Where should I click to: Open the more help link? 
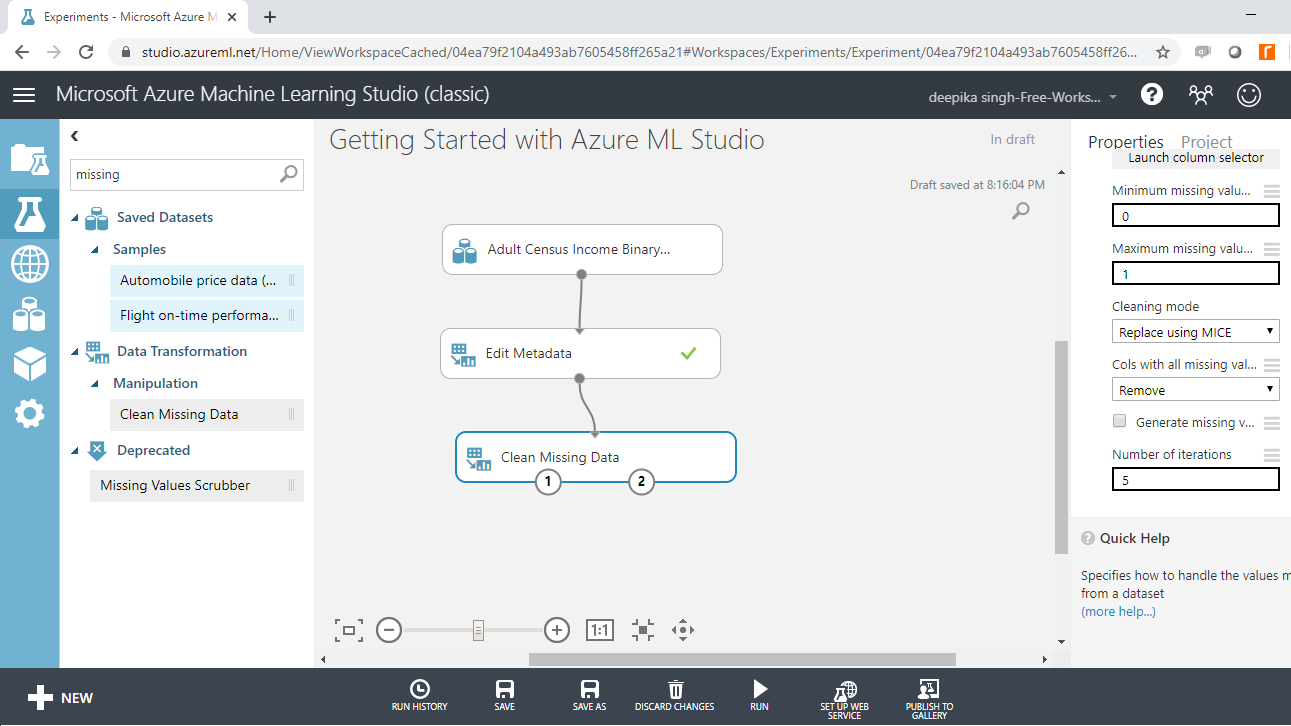coord(1118,611)
